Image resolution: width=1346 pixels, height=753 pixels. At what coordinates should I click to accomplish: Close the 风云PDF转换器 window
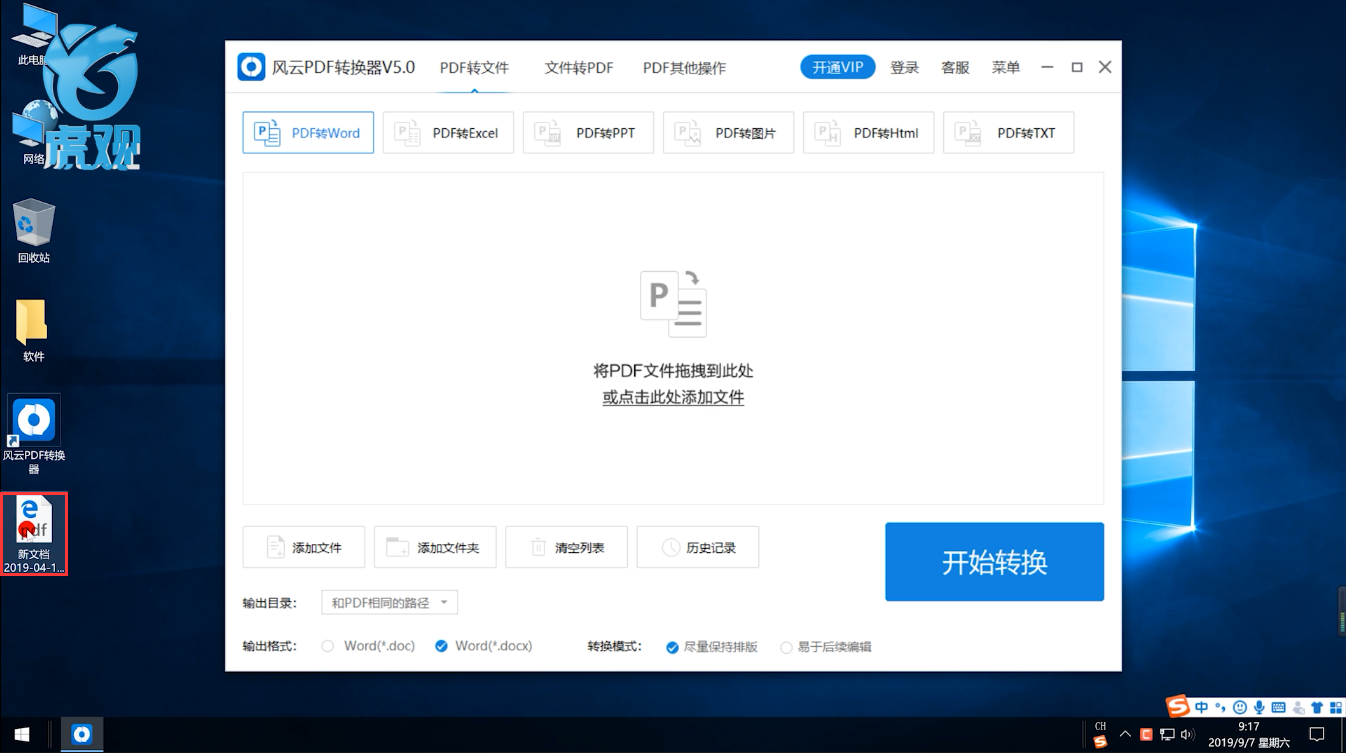(1105, 67)
